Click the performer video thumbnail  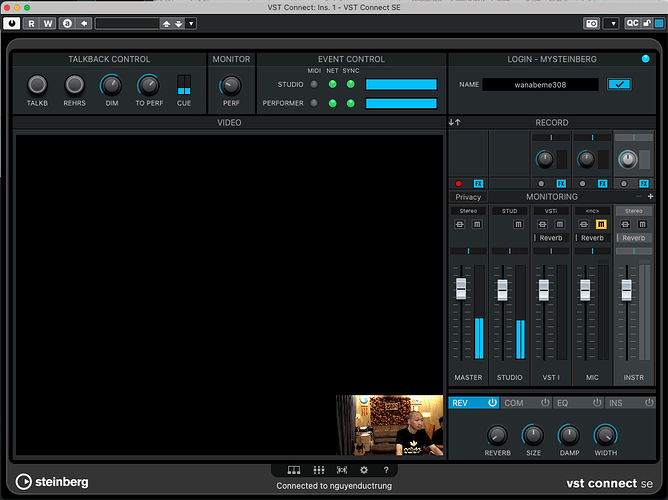[389, 425]
